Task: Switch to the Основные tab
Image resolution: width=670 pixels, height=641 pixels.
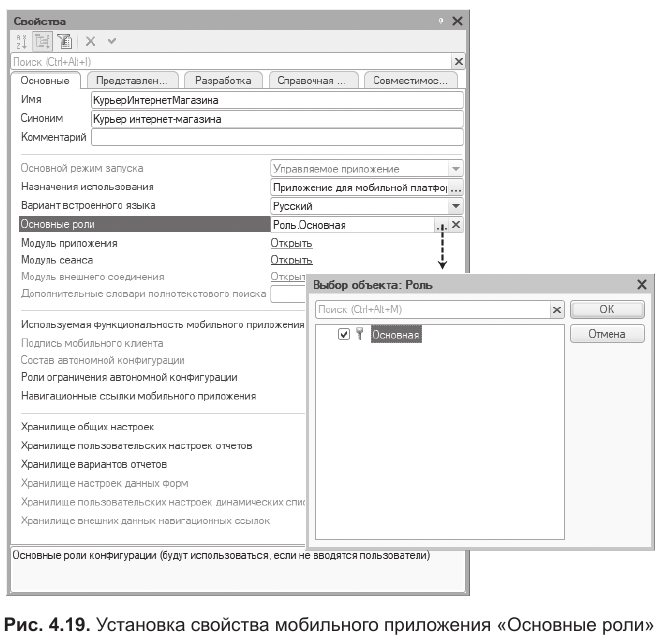Action: click(45, 80)
